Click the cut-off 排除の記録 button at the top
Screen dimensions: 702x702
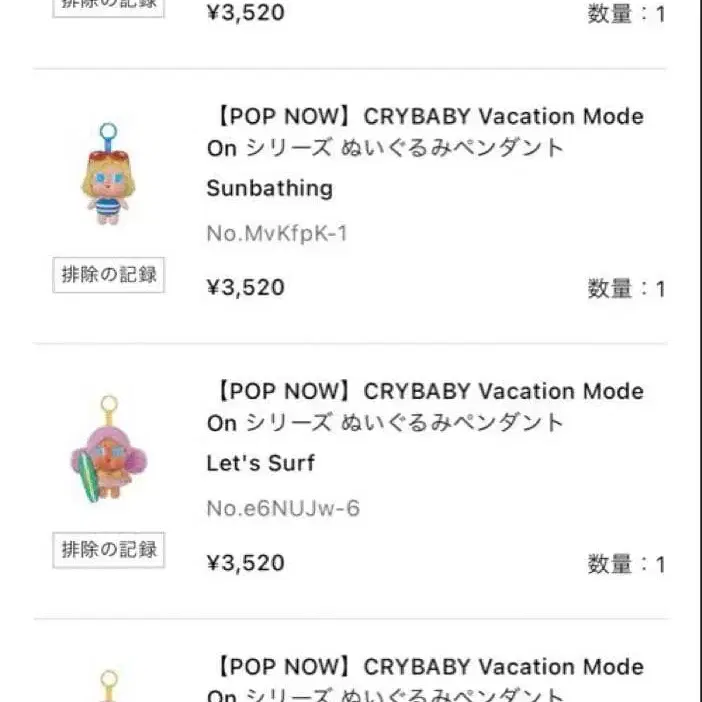click(108, 6)
